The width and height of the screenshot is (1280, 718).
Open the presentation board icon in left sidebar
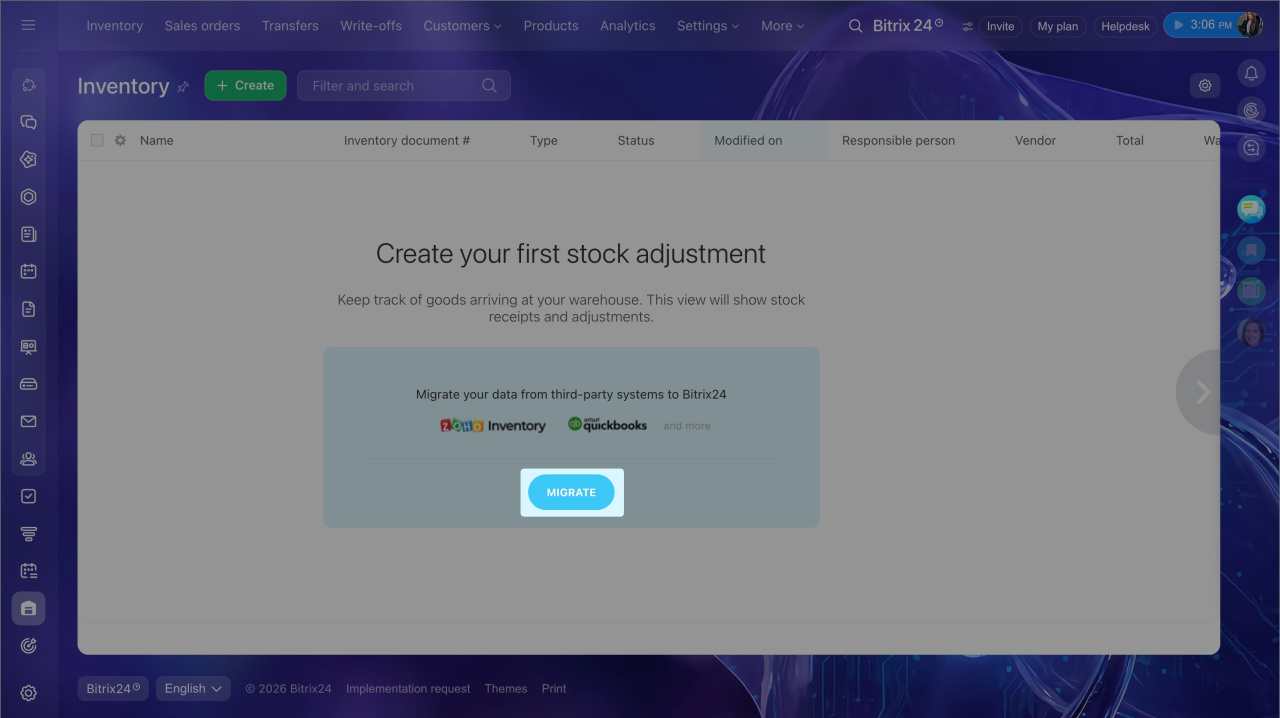(x=28, y=347)
